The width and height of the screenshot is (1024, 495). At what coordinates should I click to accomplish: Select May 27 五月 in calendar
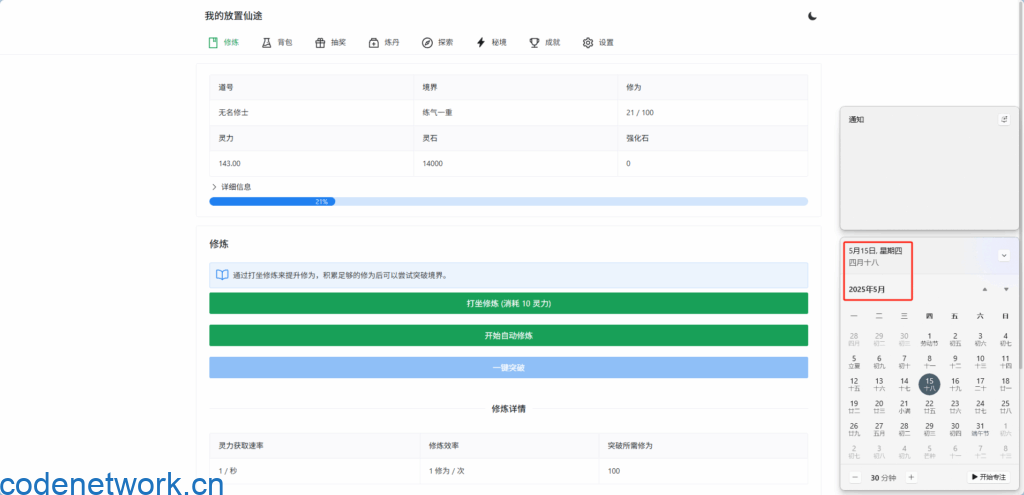pos(879,428)
